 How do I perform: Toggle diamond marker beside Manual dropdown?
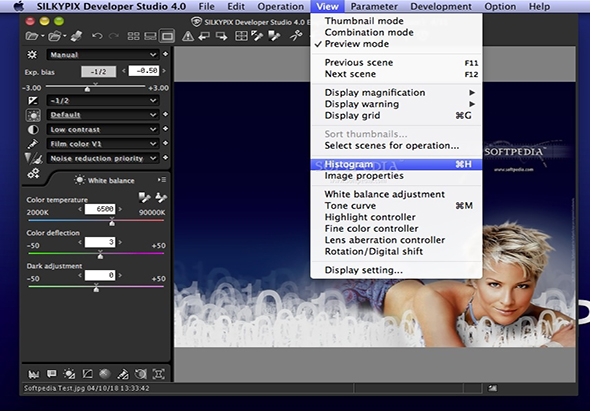coord(165,54)
